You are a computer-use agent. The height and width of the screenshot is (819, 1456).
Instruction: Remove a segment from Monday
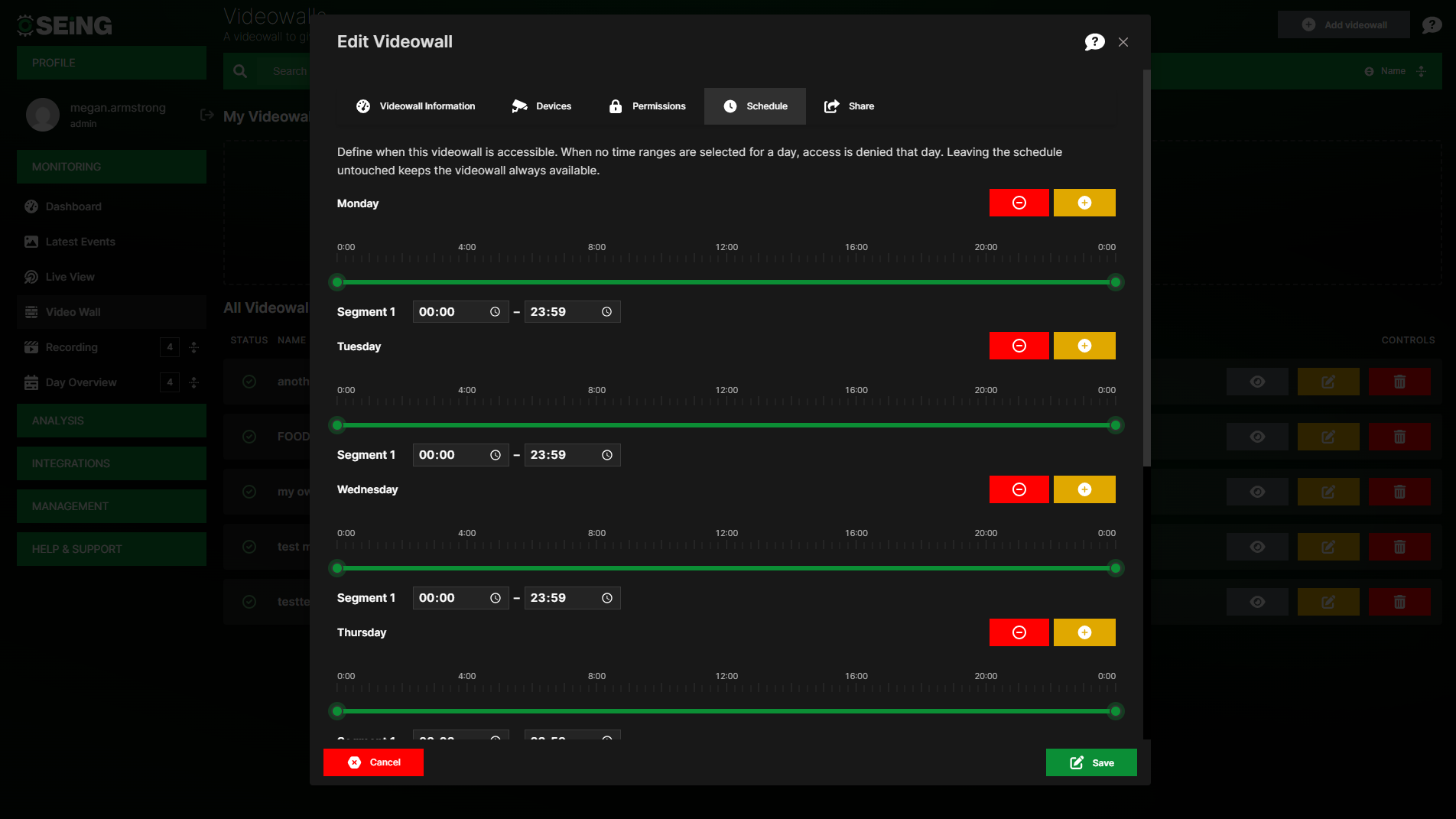click(x=1019, y=203)
